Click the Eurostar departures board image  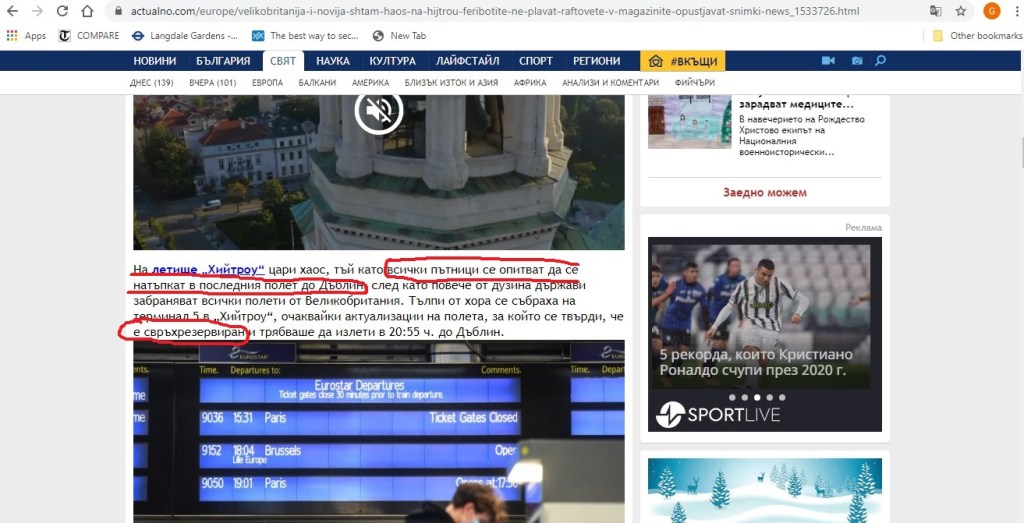coord(378,430)
